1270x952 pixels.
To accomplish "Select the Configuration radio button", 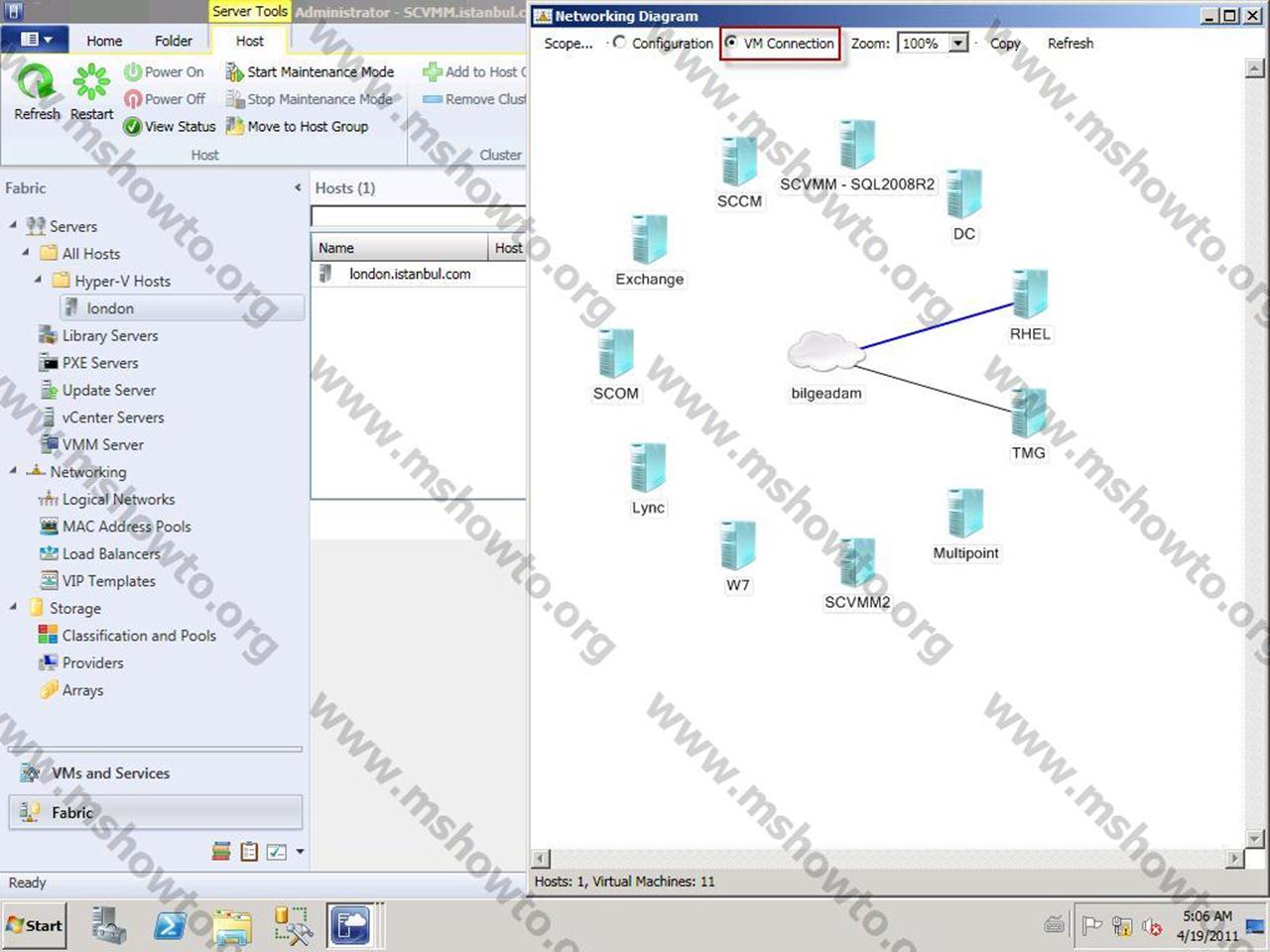I will tap(620, 43).
